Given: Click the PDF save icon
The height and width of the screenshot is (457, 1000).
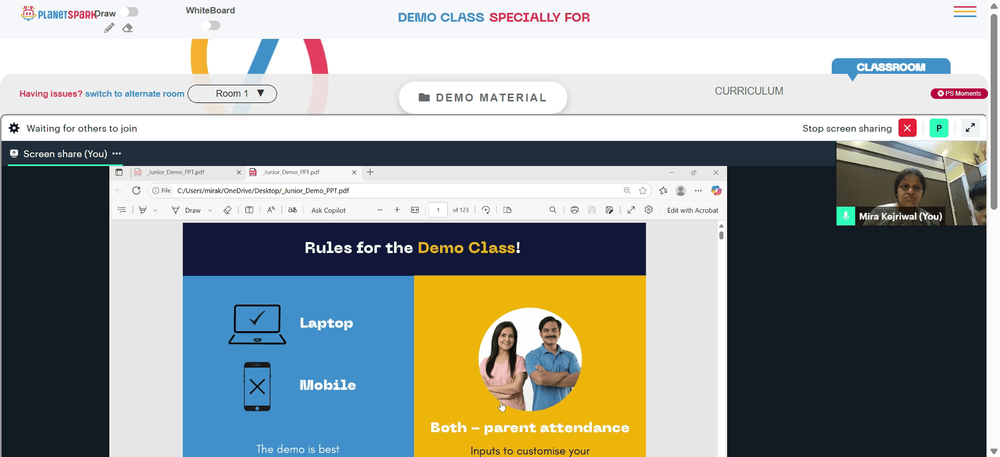Looking at the screenshot, I should point(592,210).
